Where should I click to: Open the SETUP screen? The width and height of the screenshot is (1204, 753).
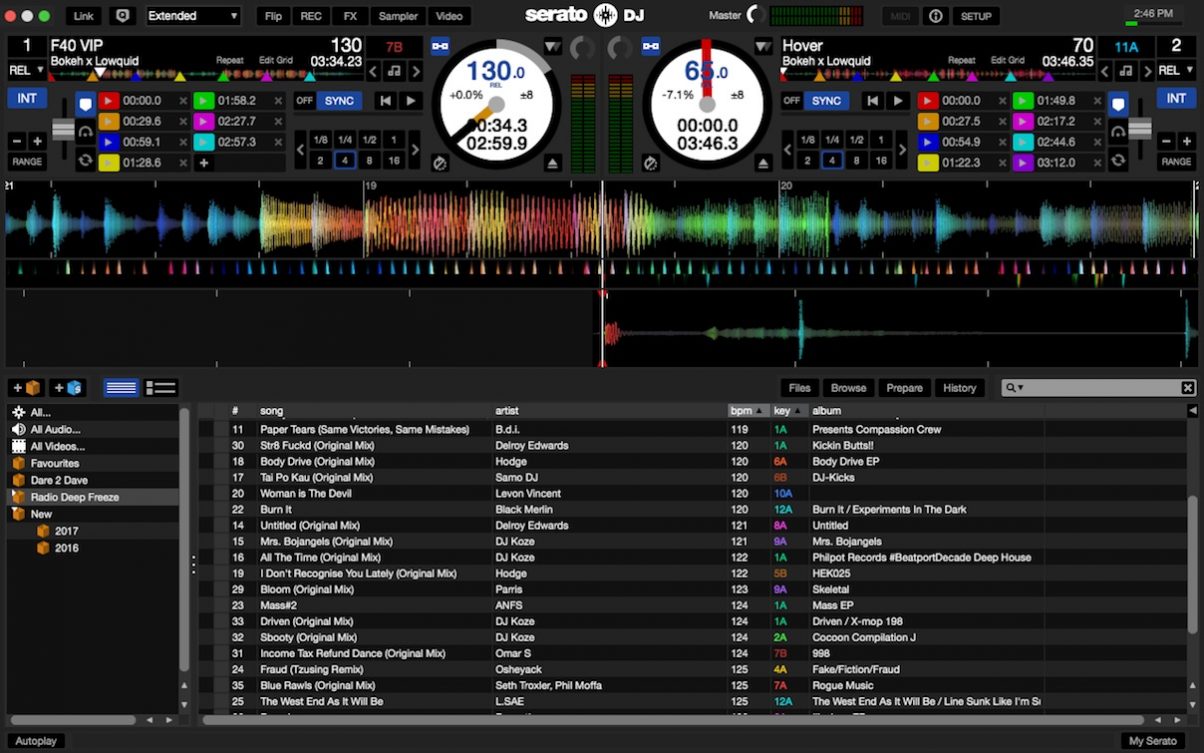pos(975,16)
